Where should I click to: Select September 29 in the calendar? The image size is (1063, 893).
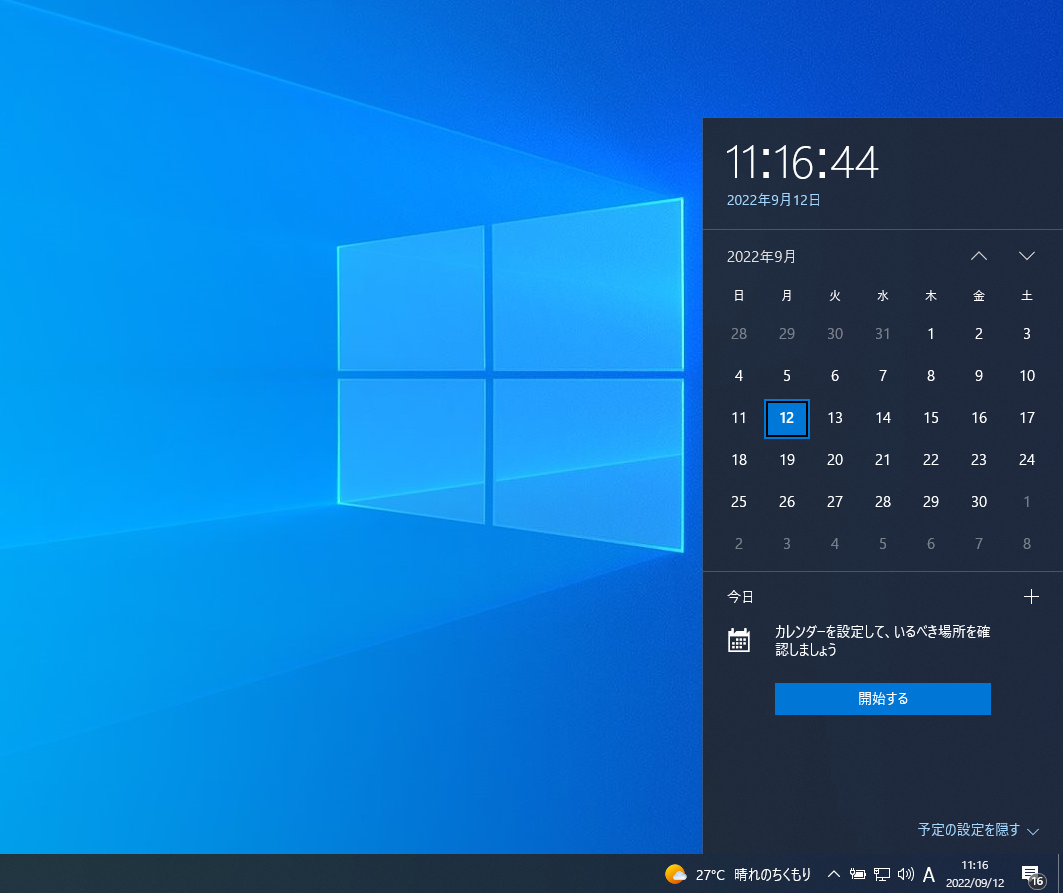point(931,502)
